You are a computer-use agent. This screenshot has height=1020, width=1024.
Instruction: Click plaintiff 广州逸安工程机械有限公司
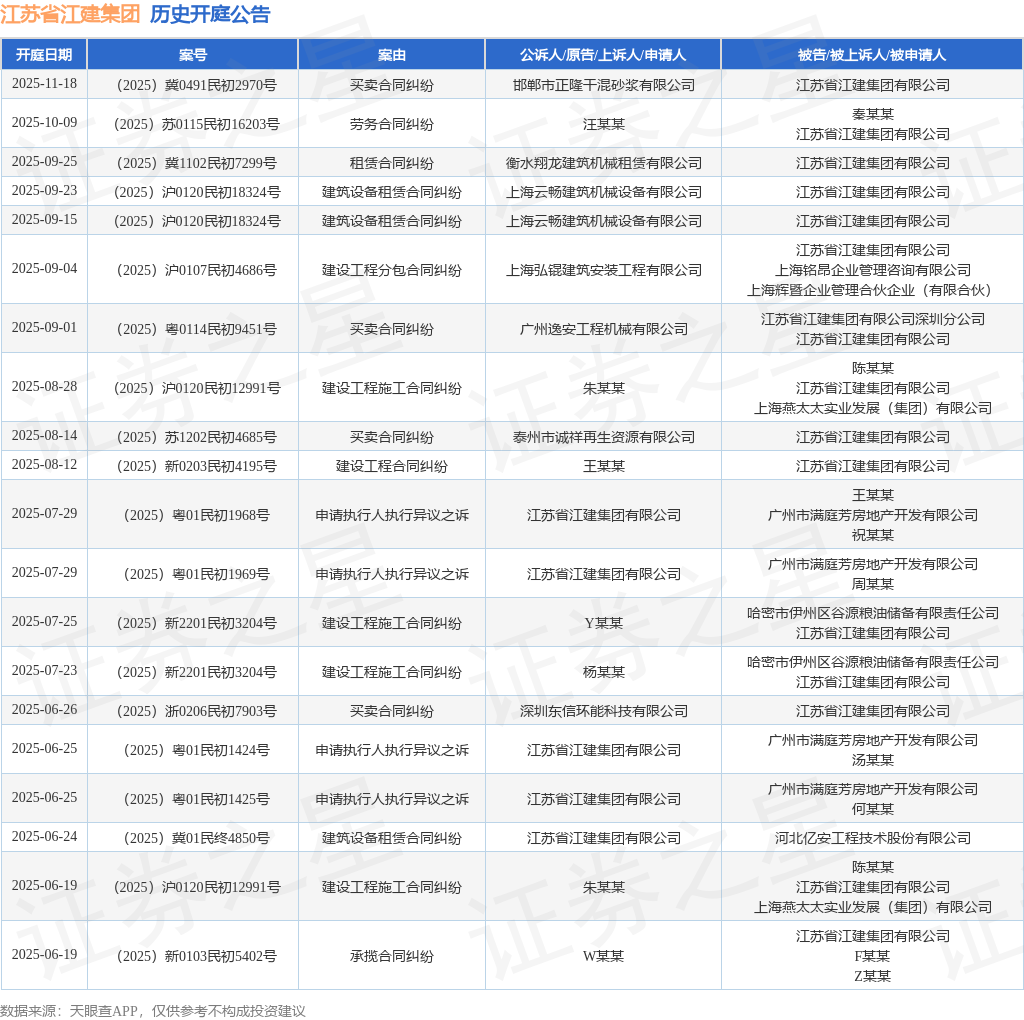click(x=603, y=329)
